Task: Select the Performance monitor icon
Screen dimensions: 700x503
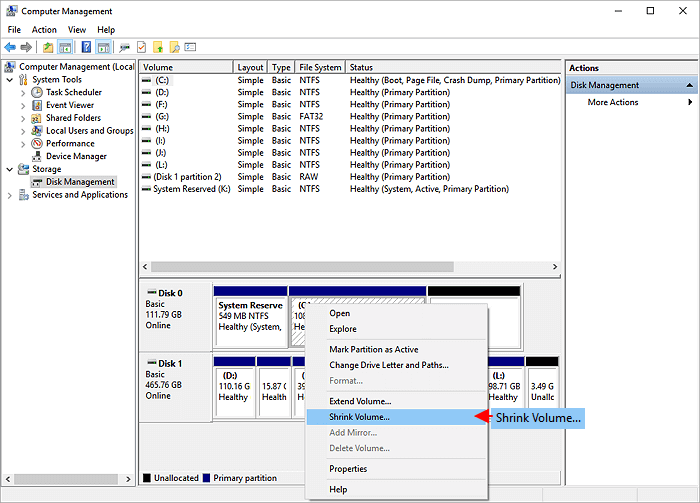Action: tap(37, 144)
